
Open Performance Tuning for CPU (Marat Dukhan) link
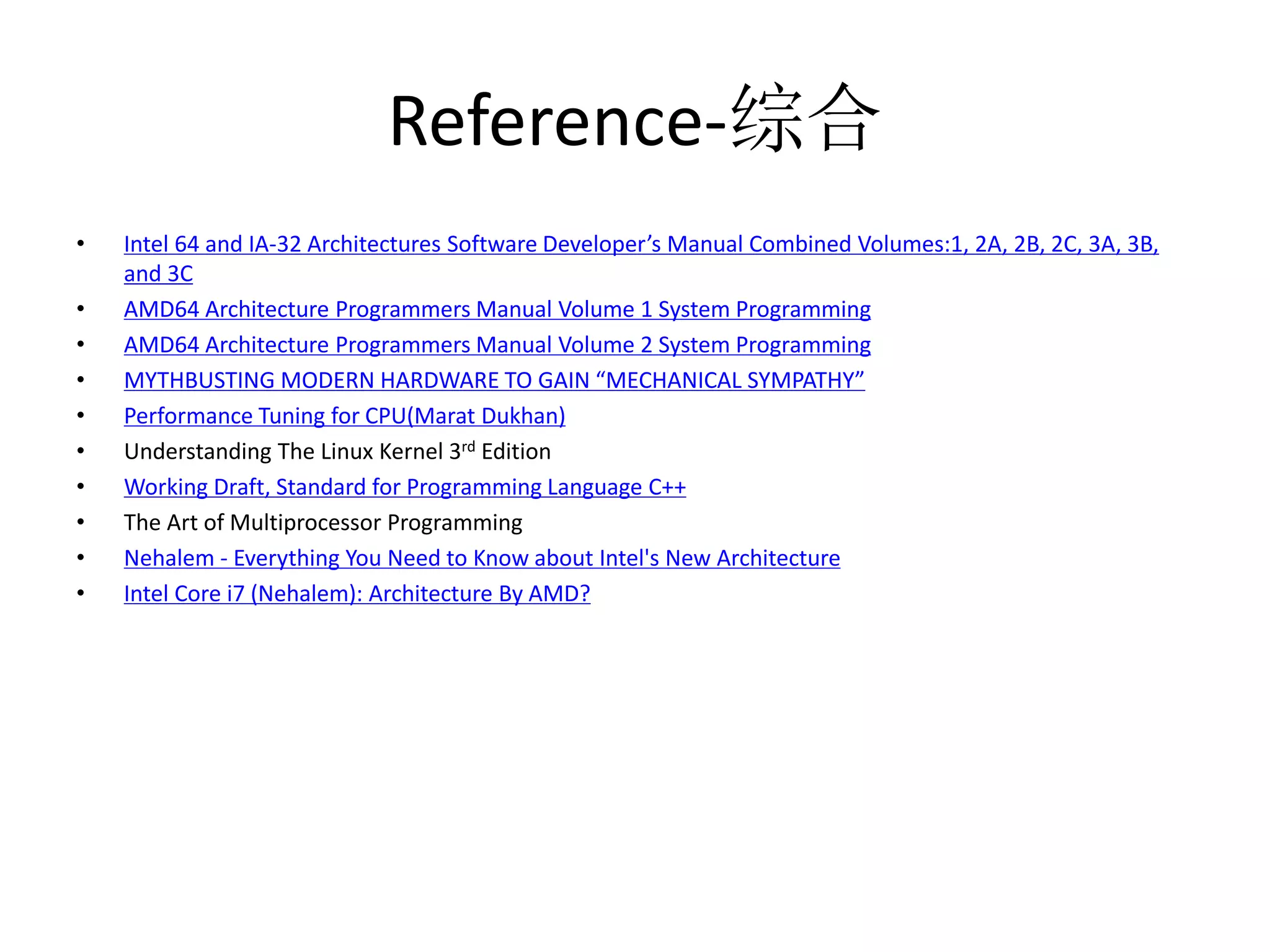pos(345,416)
